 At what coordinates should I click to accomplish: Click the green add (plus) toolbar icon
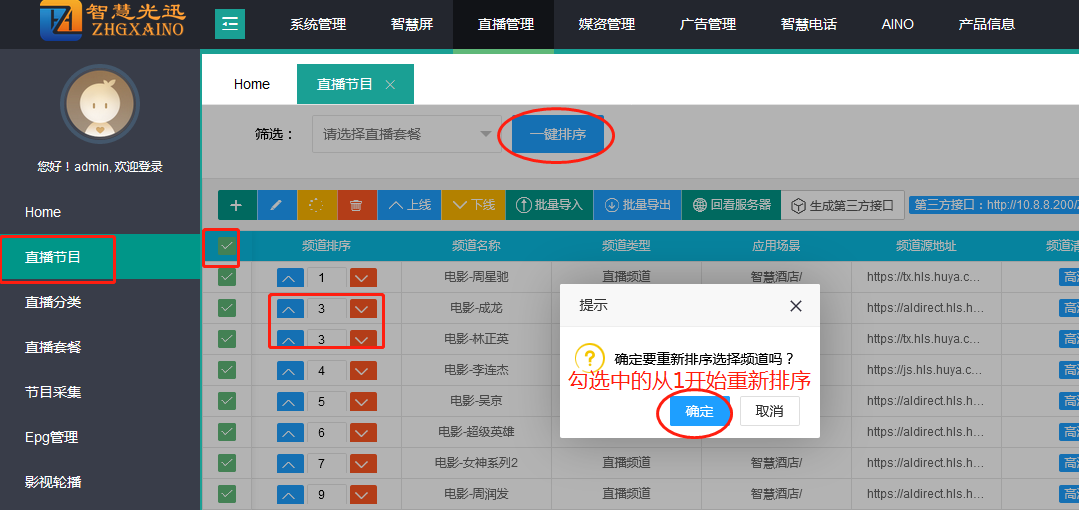237,205
